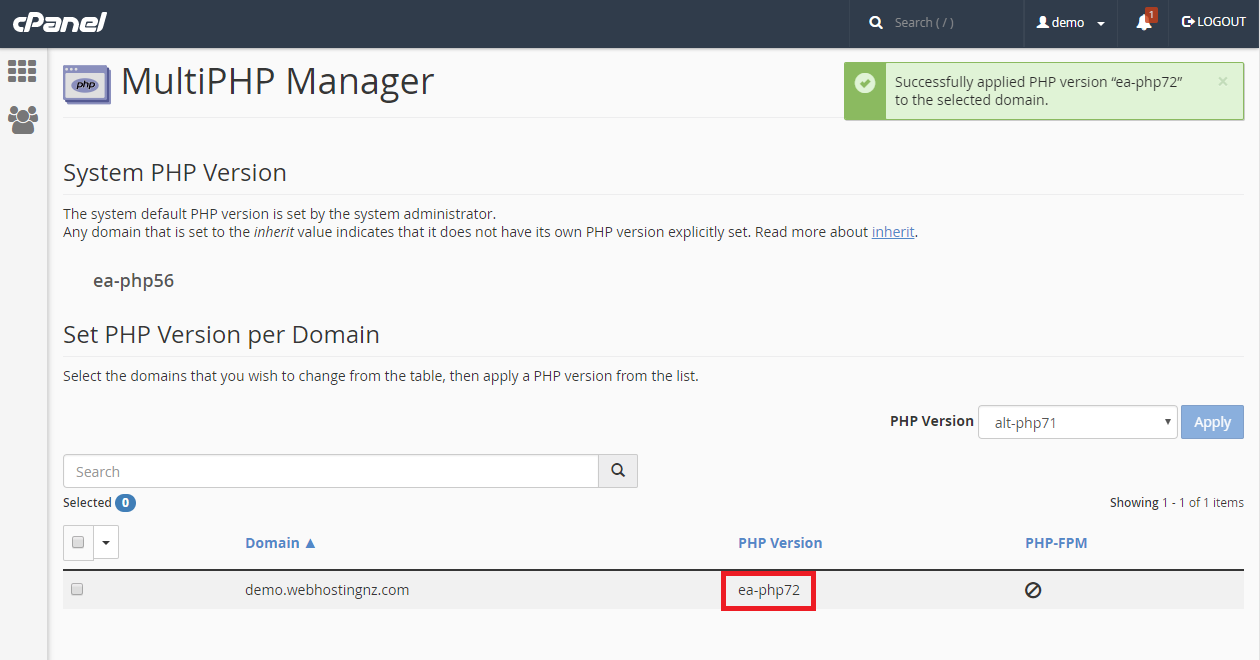Click the magnifier in the top search bar

(x=876, y=23)
